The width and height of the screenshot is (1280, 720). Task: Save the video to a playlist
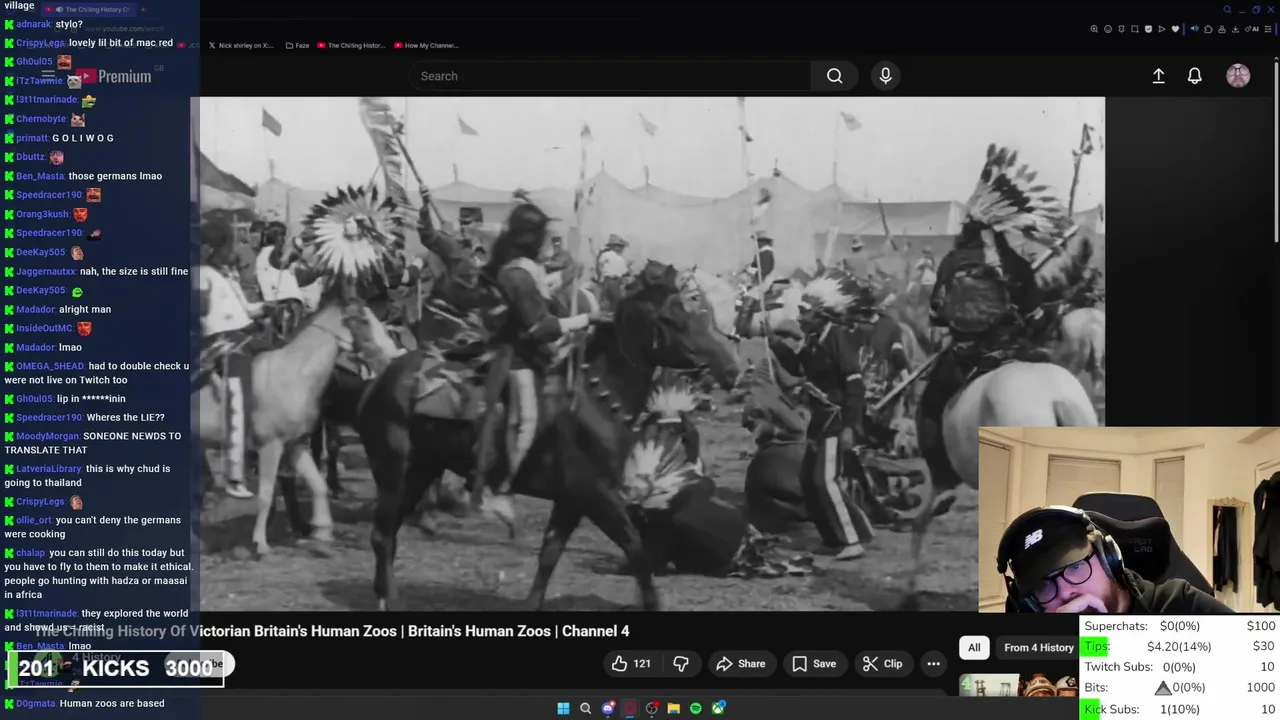coord(814,664)
